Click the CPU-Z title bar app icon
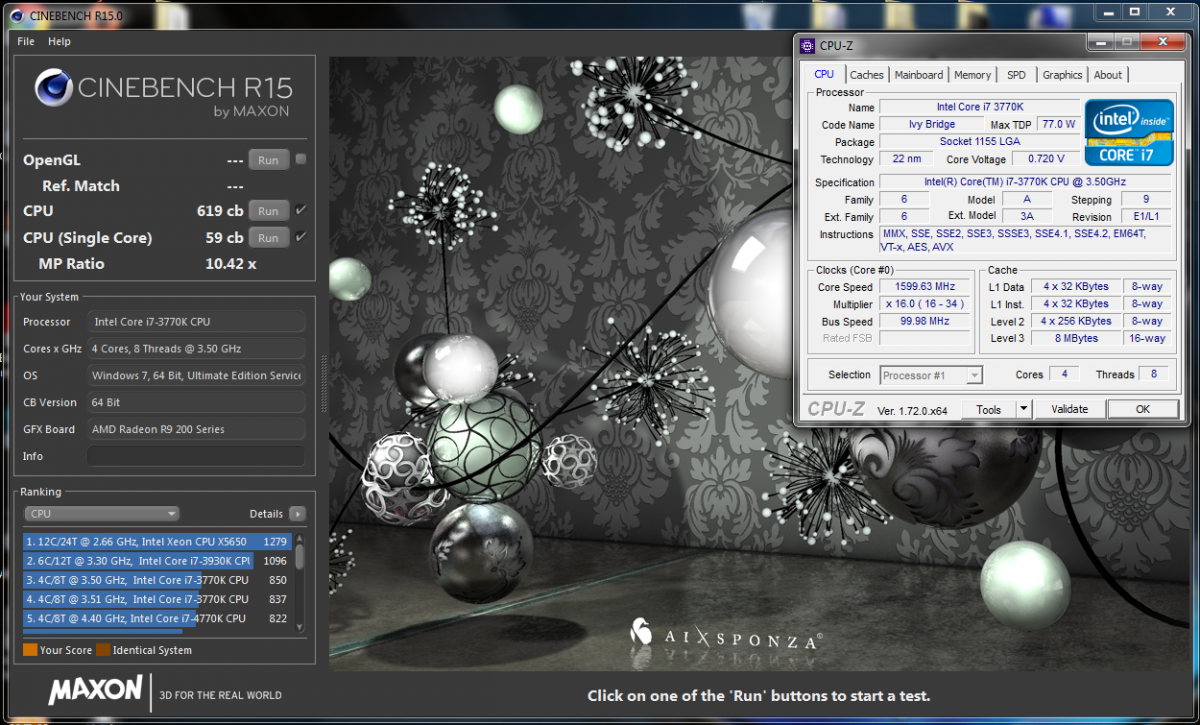 click(807, 45)
